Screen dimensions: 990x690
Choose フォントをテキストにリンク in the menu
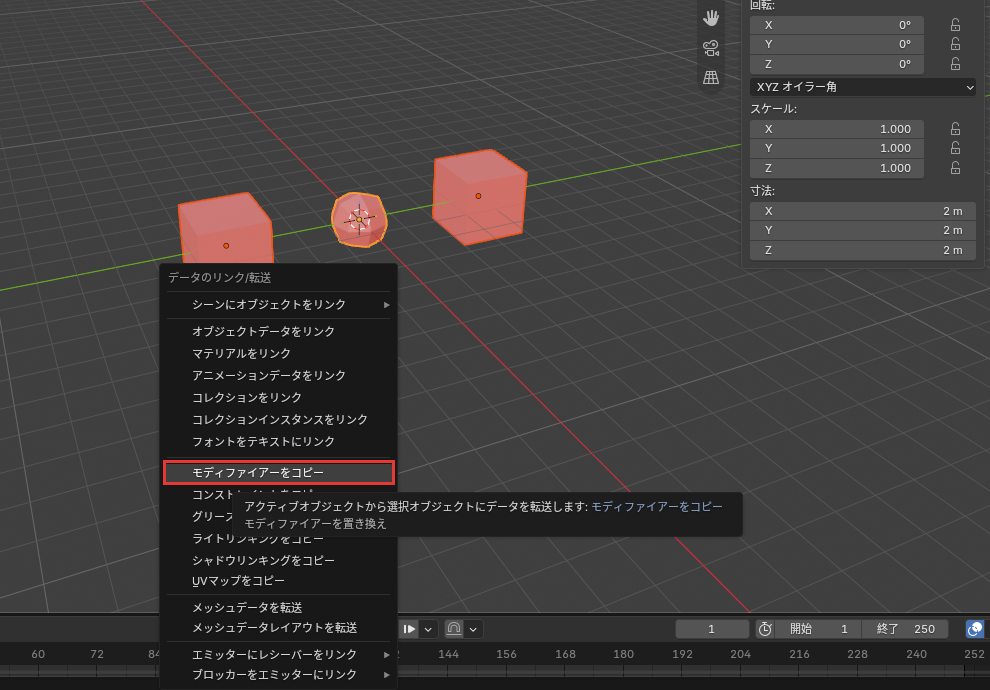[278, 442]
